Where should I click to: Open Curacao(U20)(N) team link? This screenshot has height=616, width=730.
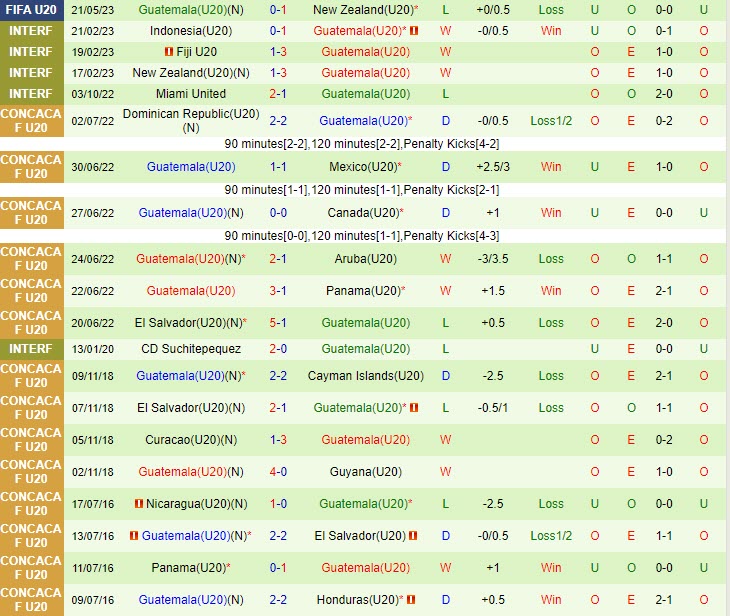191,440
